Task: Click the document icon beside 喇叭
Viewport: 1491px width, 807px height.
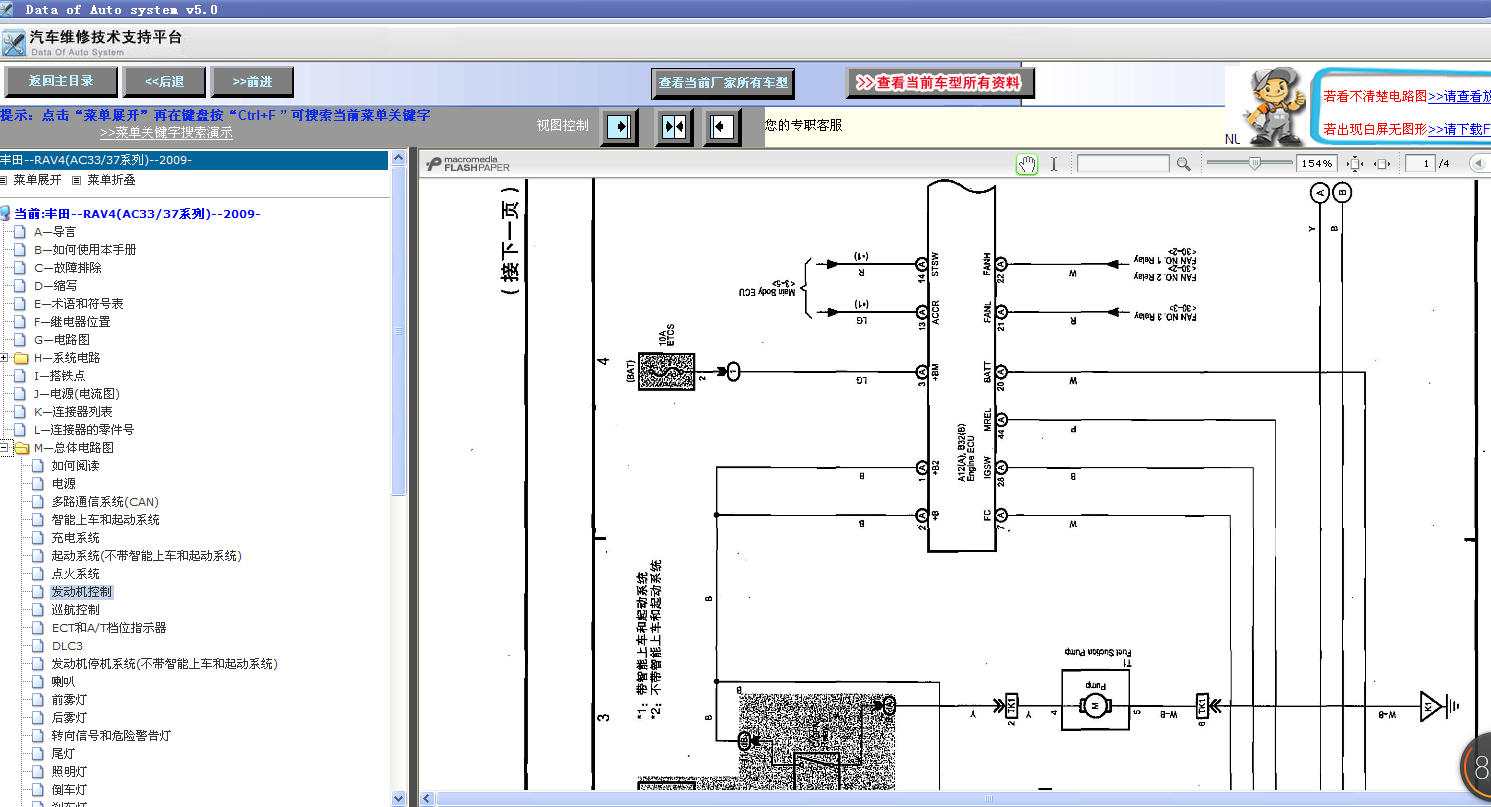Action: [x=38, y=682]
